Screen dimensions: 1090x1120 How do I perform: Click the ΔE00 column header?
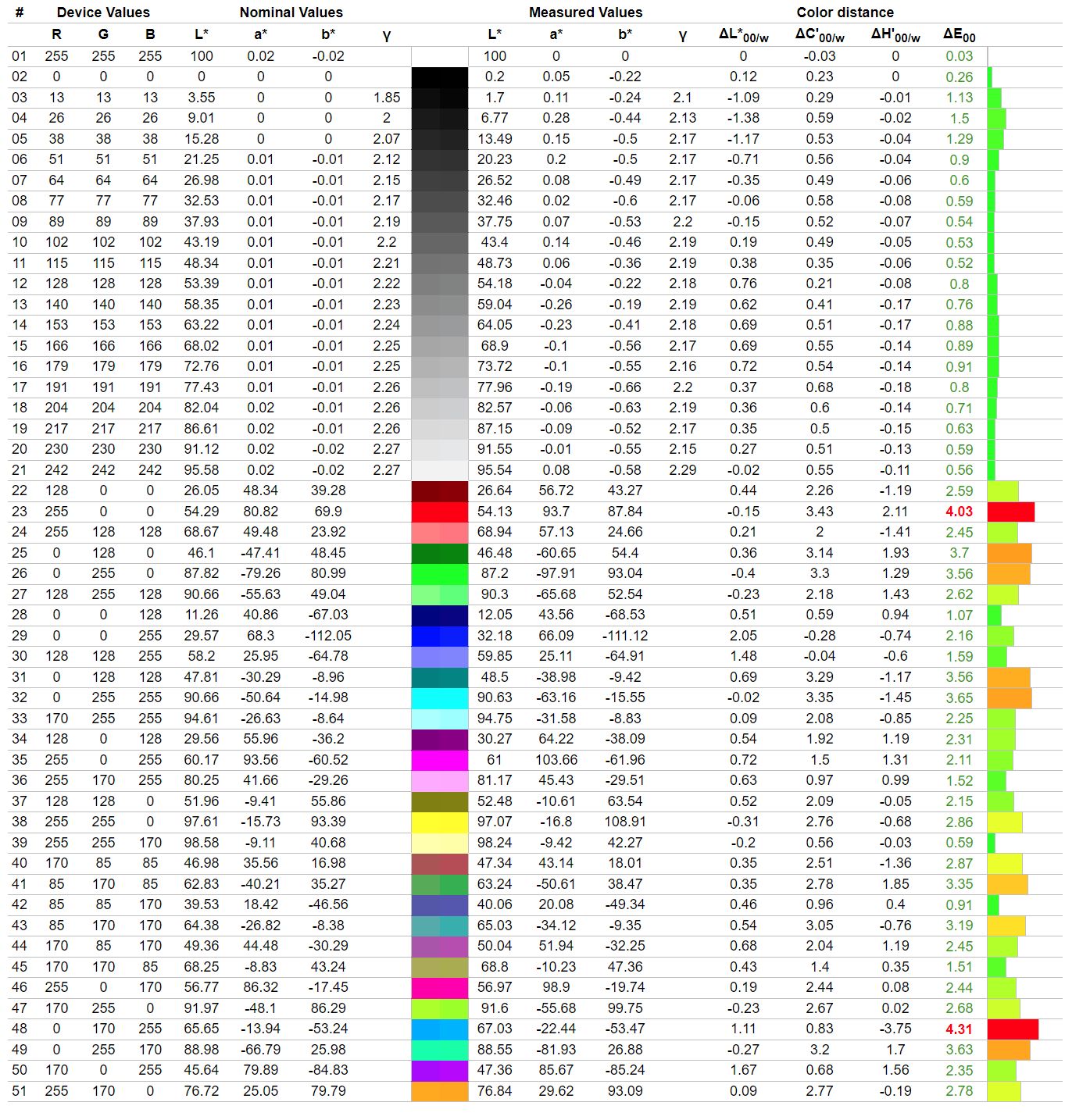point(959,35)
